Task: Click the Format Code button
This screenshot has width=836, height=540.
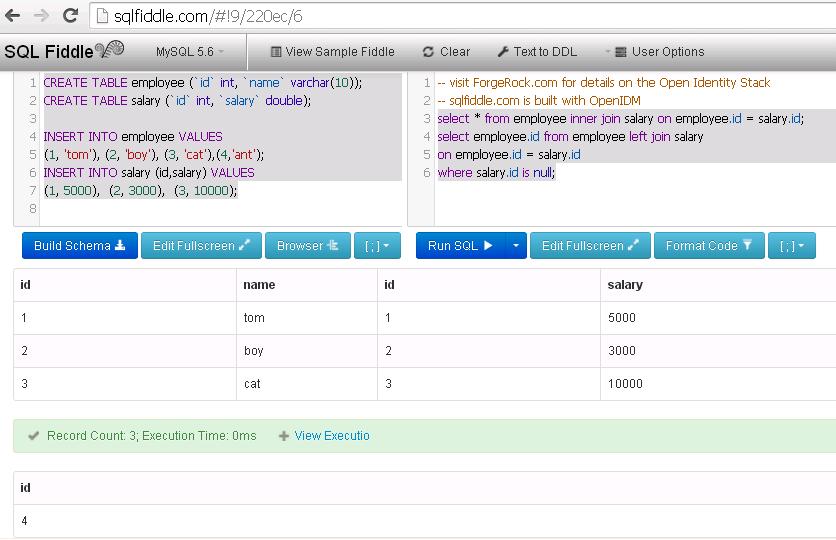Action: [x=708, y=245]
